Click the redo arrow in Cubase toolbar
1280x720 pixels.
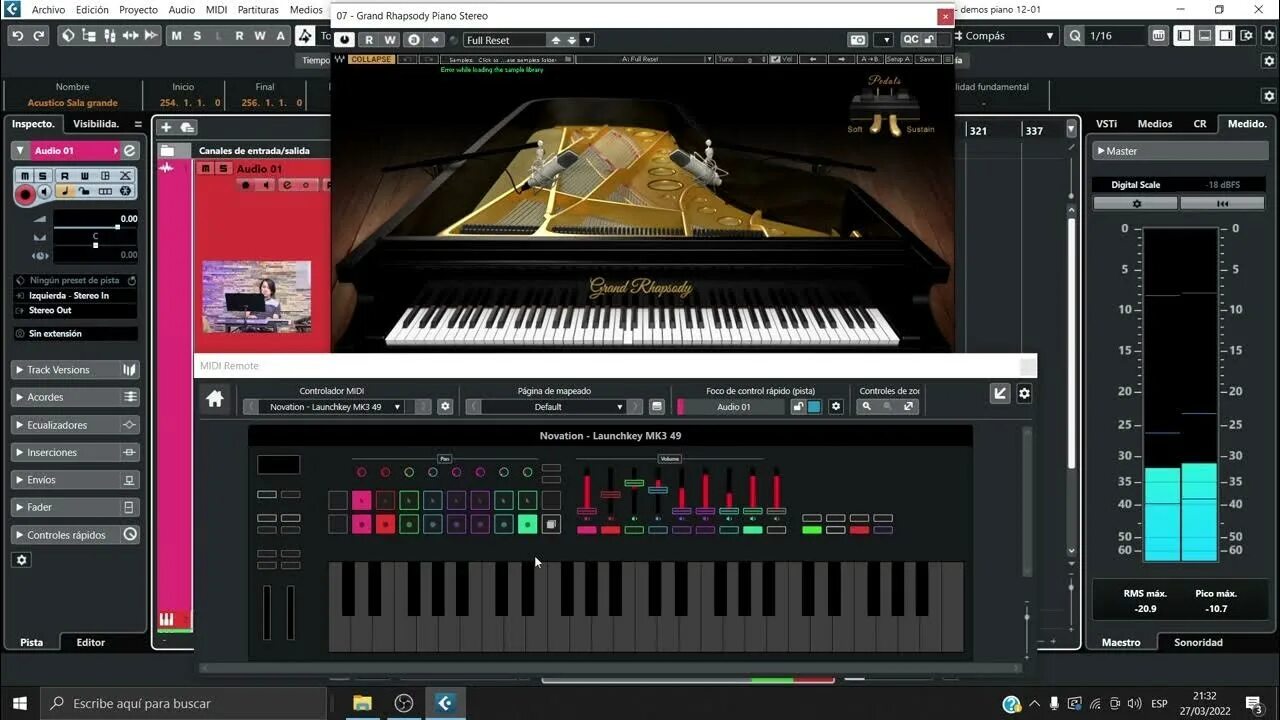coord(39,35)
